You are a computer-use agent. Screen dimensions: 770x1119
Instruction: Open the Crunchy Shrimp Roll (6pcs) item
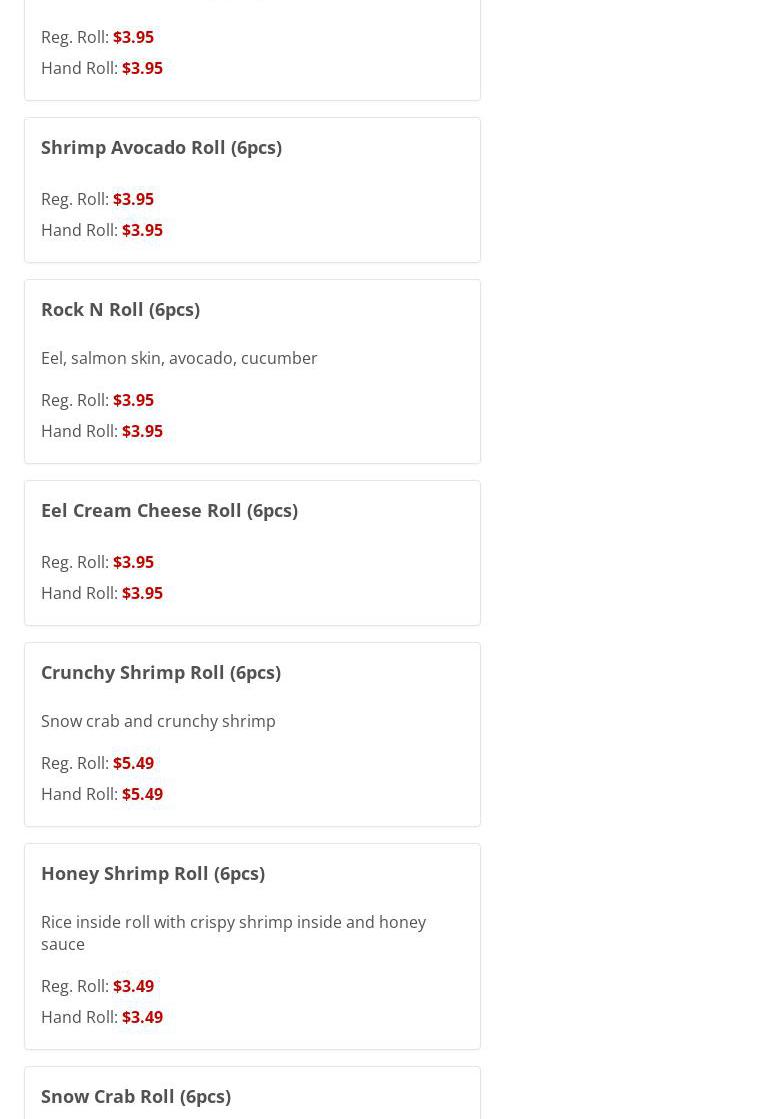pyautogui.click(x=160, y=672)
